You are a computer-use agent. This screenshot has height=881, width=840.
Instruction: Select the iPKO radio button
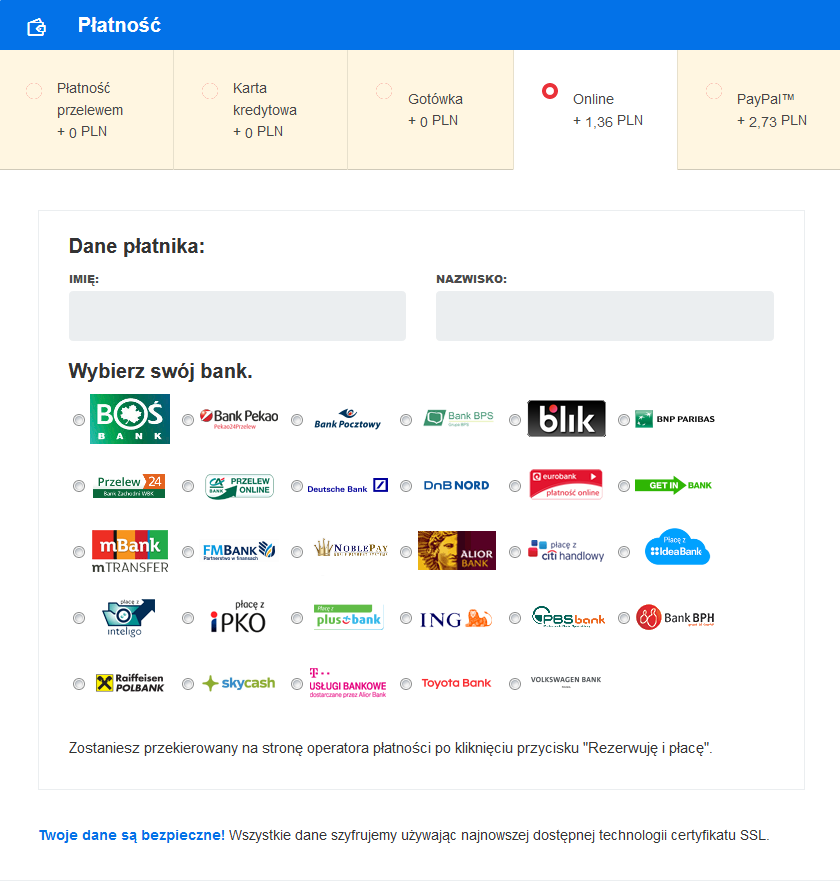(x=188, y=618)
